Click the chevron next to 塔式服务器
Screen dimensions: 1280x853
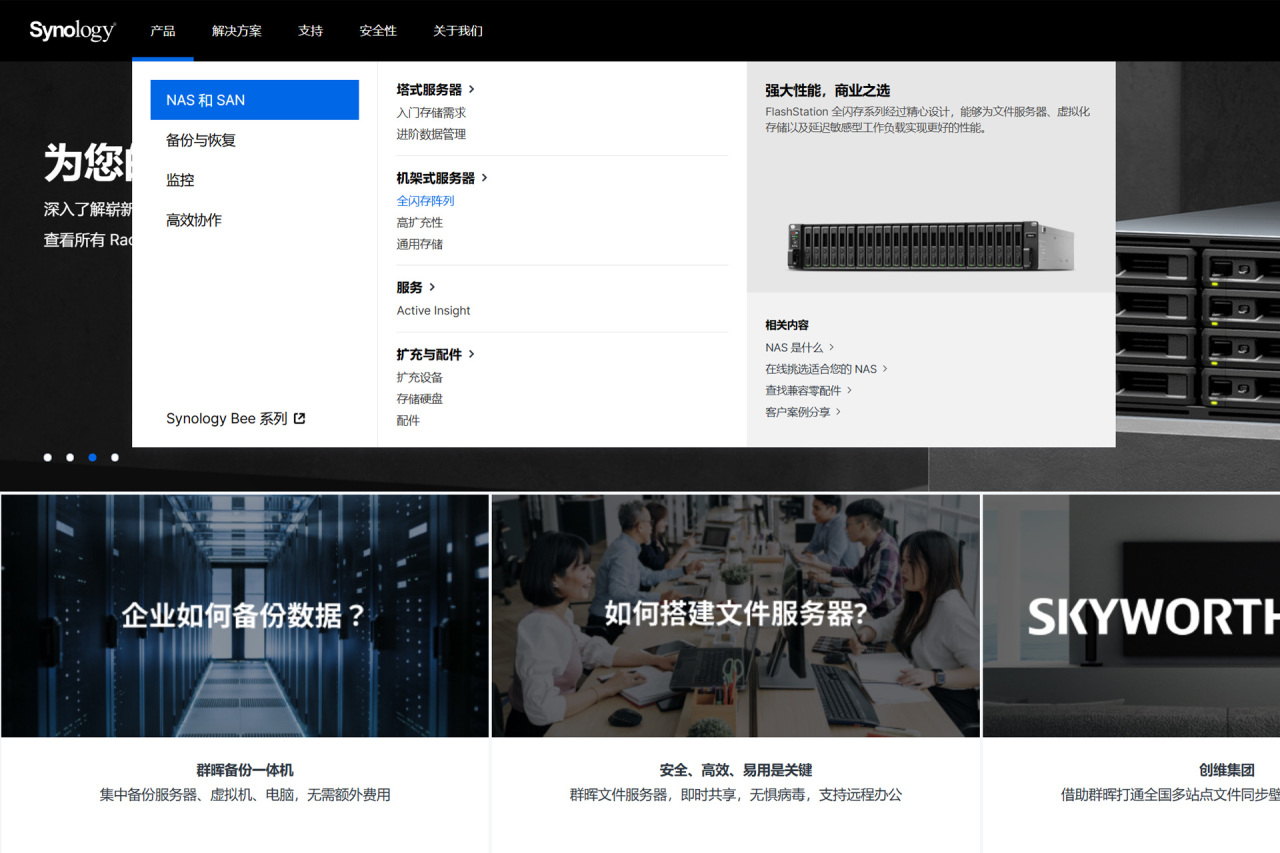click(472, 89)
